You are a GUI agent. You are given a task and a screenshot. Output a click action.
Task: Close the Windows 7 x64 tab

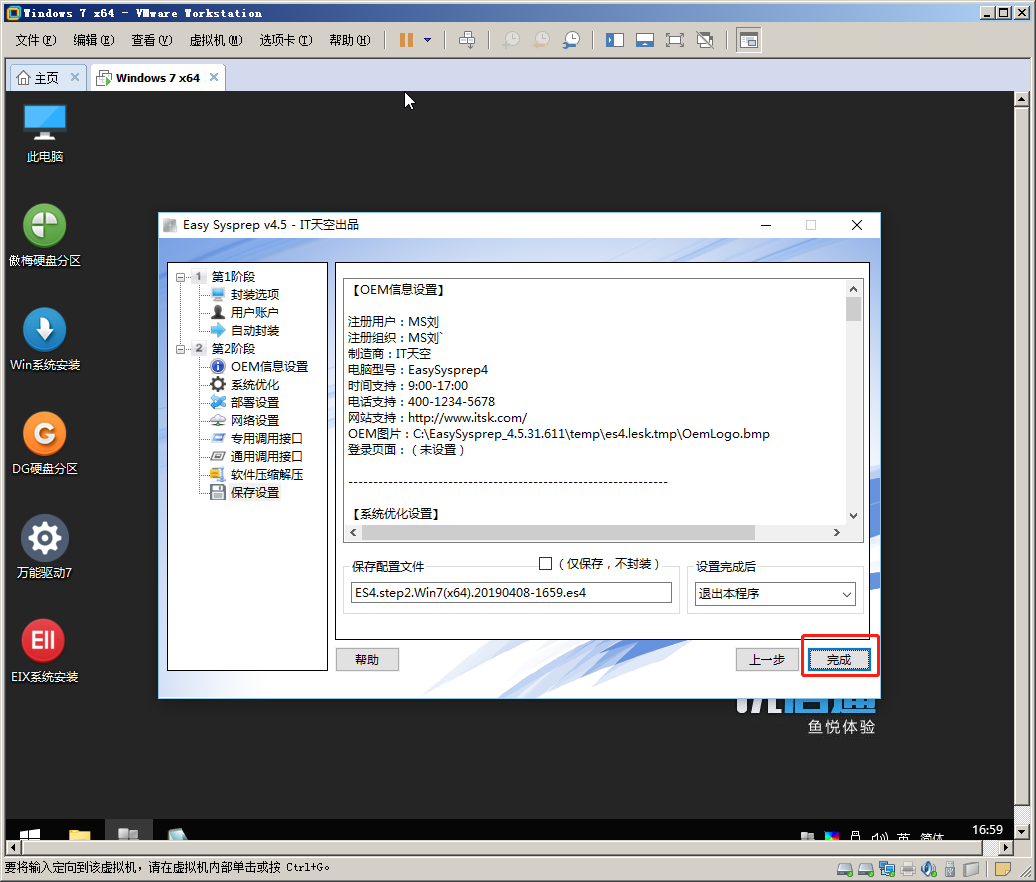tap(213, 77)
